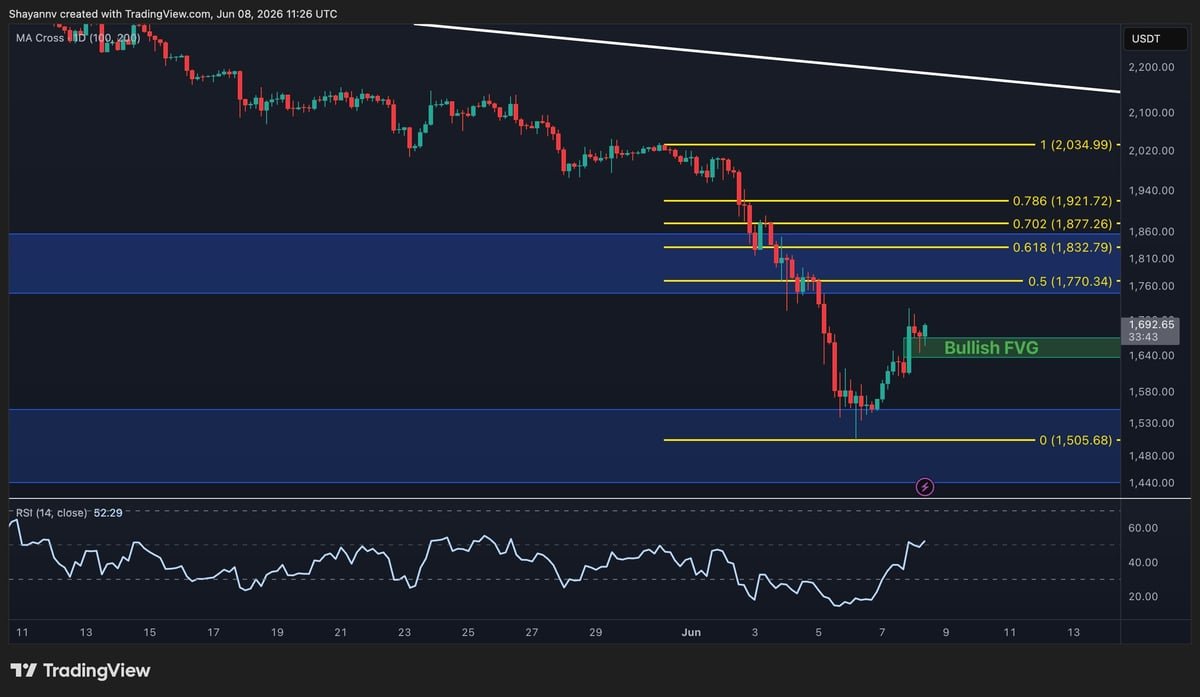Click date label 23 on the time axis
Viewport: 1200px width, 697px height.
(x=404, y=632)
